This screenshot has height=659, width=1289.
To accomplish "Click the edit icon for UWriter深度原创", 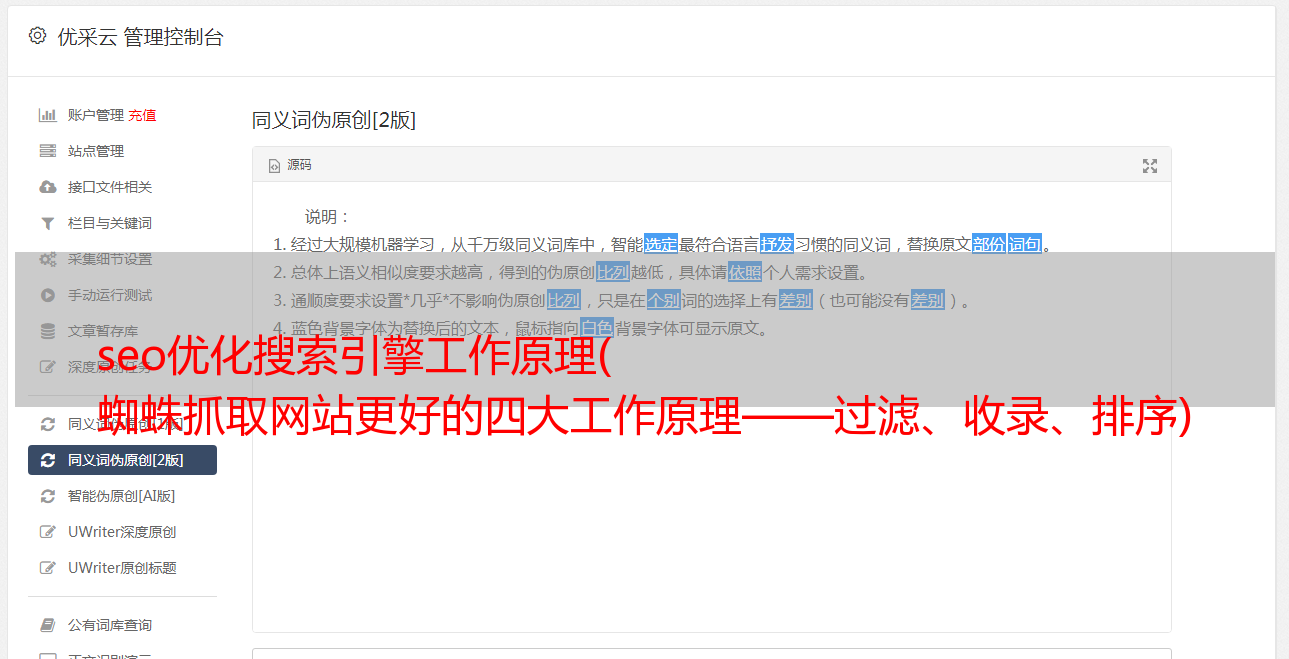I will [x=47, y=532].
